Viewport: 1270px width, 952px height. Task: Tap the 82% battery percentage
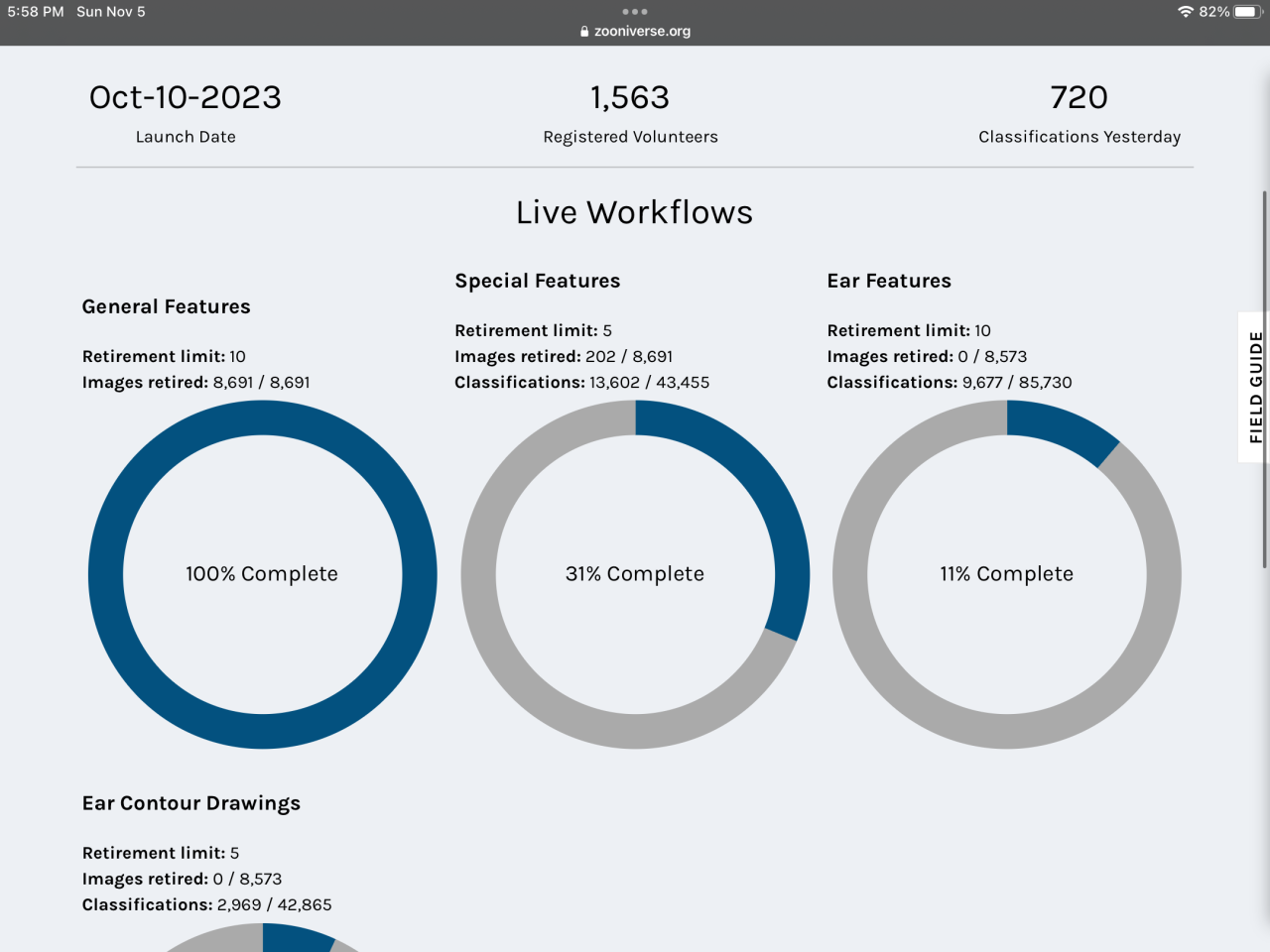click(x=1214, y=12)
